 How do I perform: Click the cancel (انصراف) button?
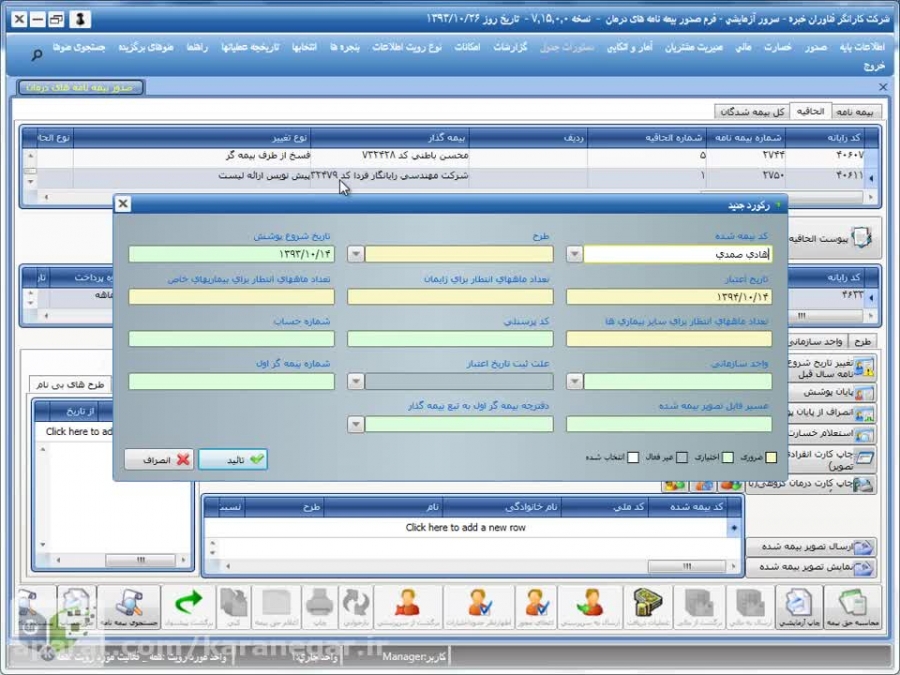pyautogui.click(x=158, y=460)
